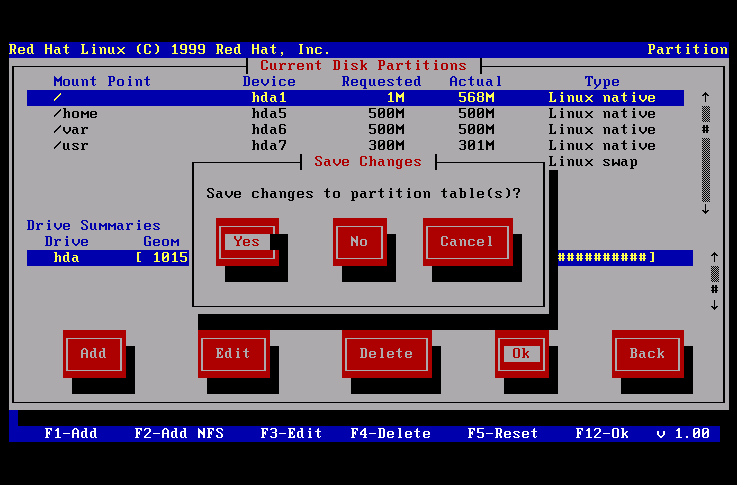Choose No in Save Changes dialog
The image size is (737, 485).
360,242
